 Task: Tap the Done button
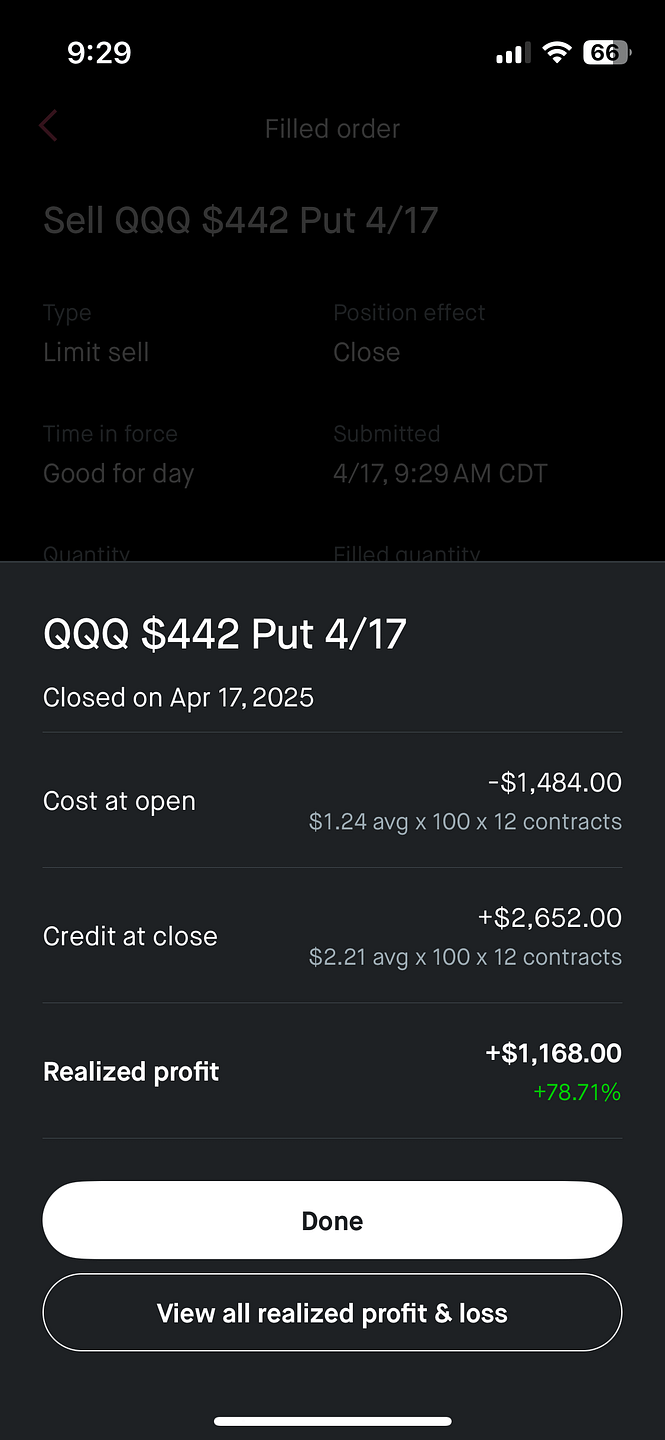332,1220
